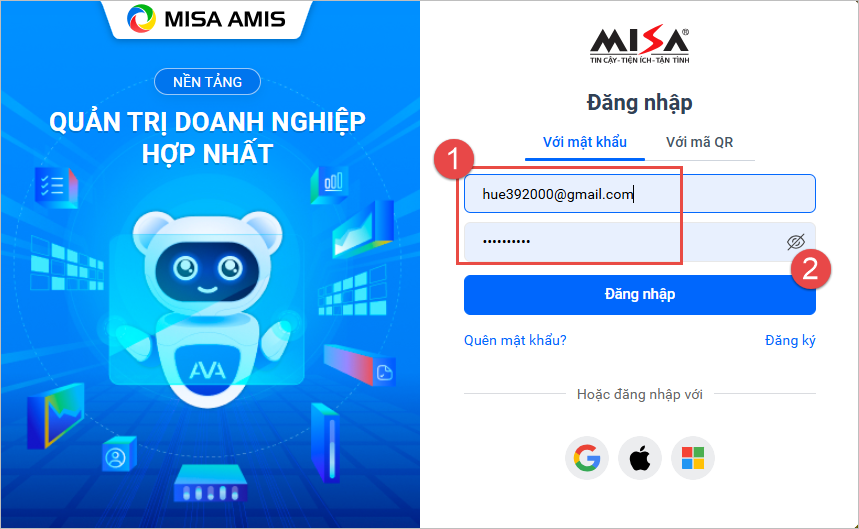Viewport: 859px width, 529px height.
Task: Click the AVA robot mascot
Action: point(208,308)
